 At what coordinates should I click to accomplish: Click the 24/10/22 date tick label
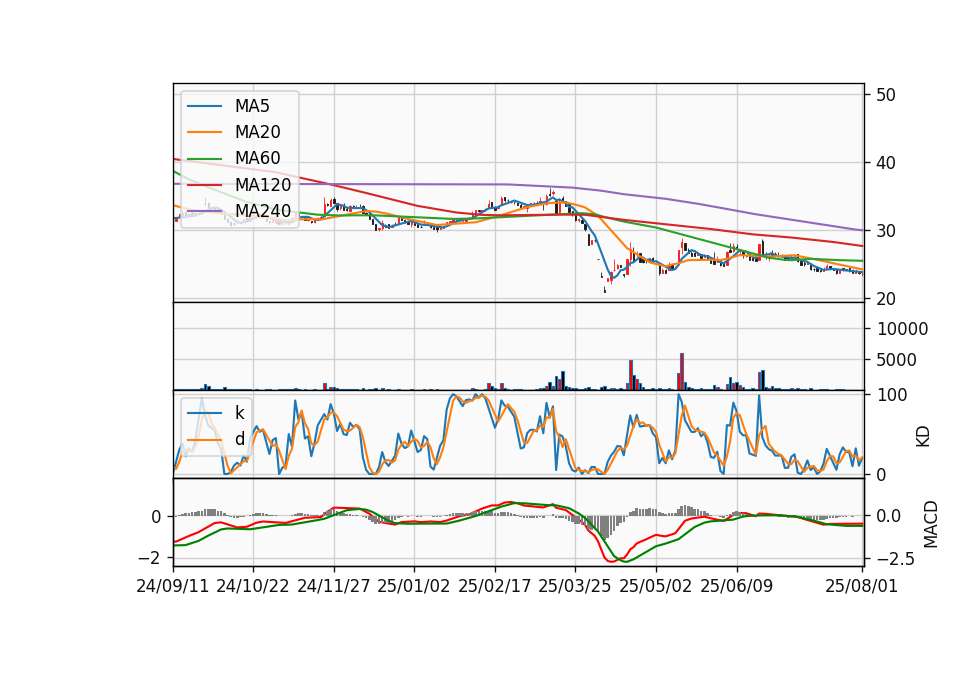(x=253, y=586)
